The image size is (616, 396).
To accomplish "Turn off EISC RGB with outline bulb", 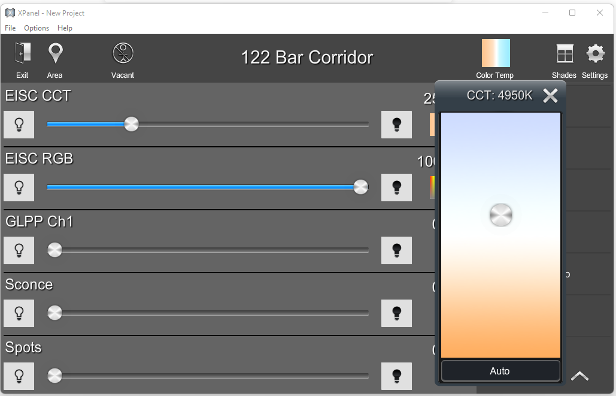I will (19, 187).
